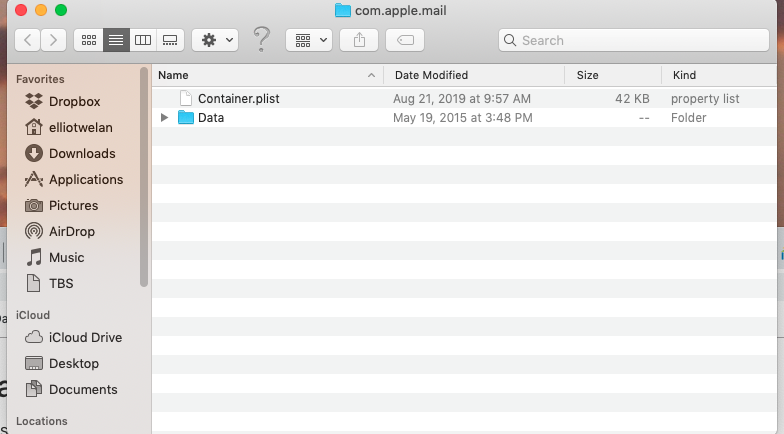
Task: Open Desktop in the sidebar
Action: click(74, 364)
